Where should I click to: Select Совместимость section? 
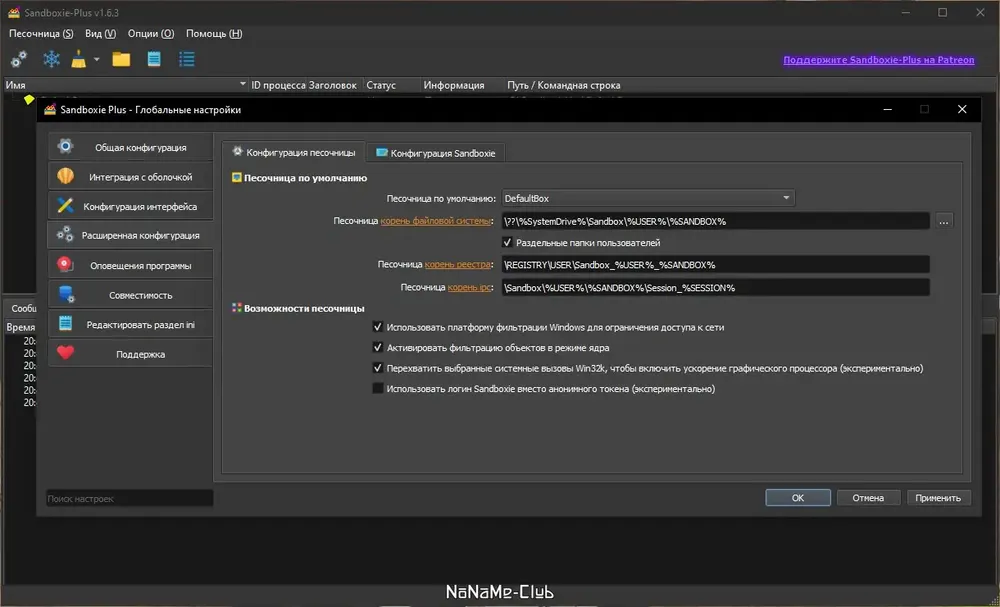pos(130,295)
